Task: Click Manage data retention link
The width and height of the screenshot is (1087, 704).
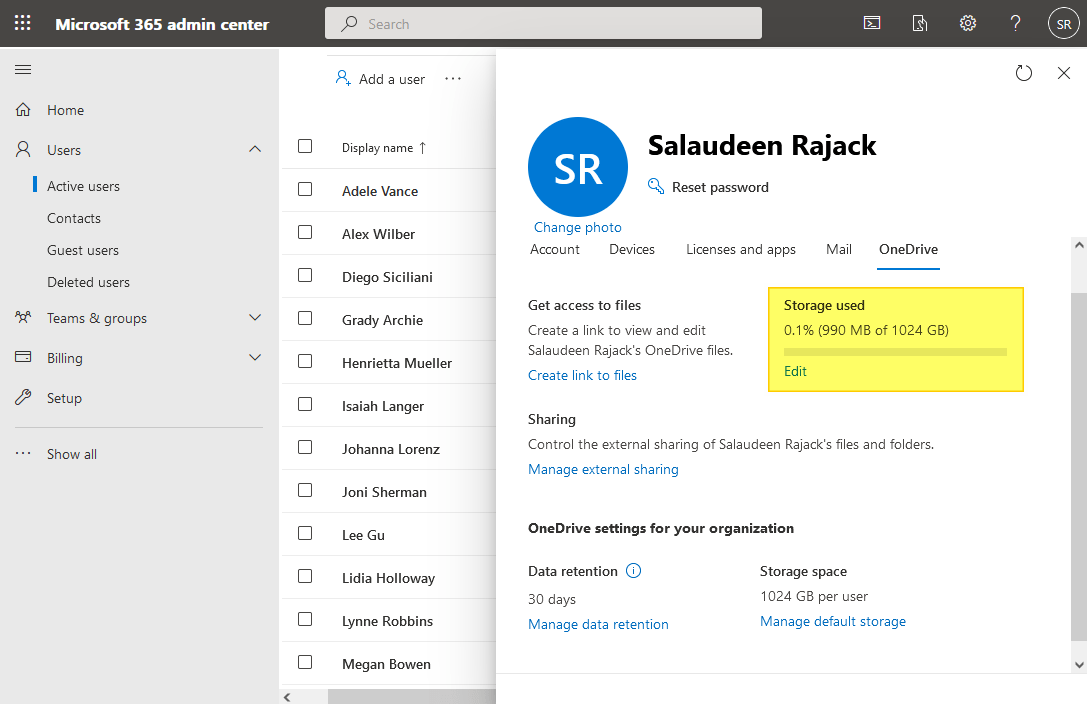Action: pos(598,624)
